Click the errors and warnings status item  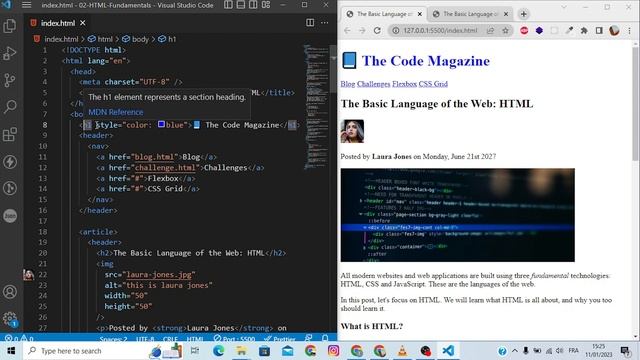coord(19,338)
